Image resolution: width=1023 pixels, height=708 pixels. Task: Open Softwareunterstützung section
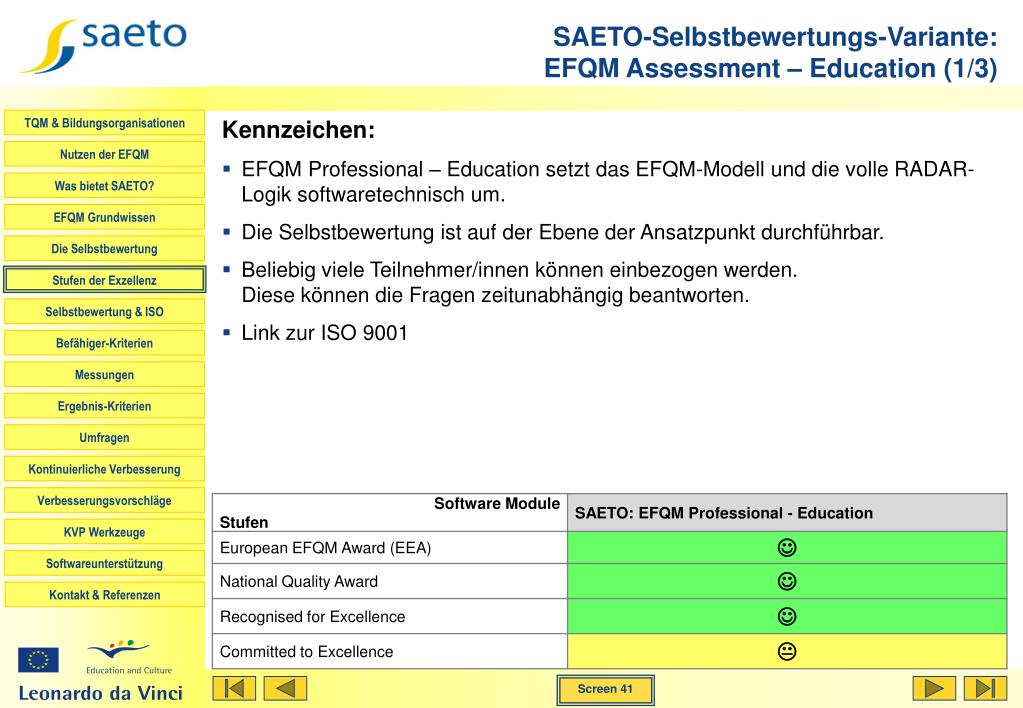tap(104, 563)
